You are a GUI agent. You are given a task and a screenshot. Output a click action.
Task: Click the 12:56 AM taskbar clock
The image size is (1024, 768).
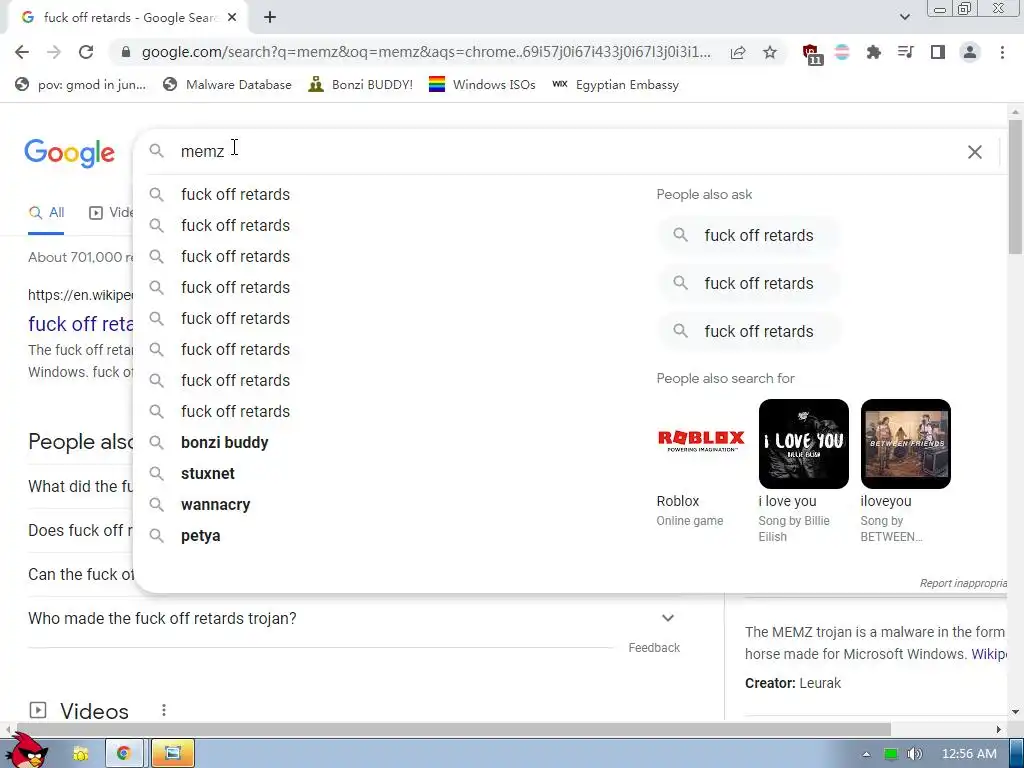point(969,754)
